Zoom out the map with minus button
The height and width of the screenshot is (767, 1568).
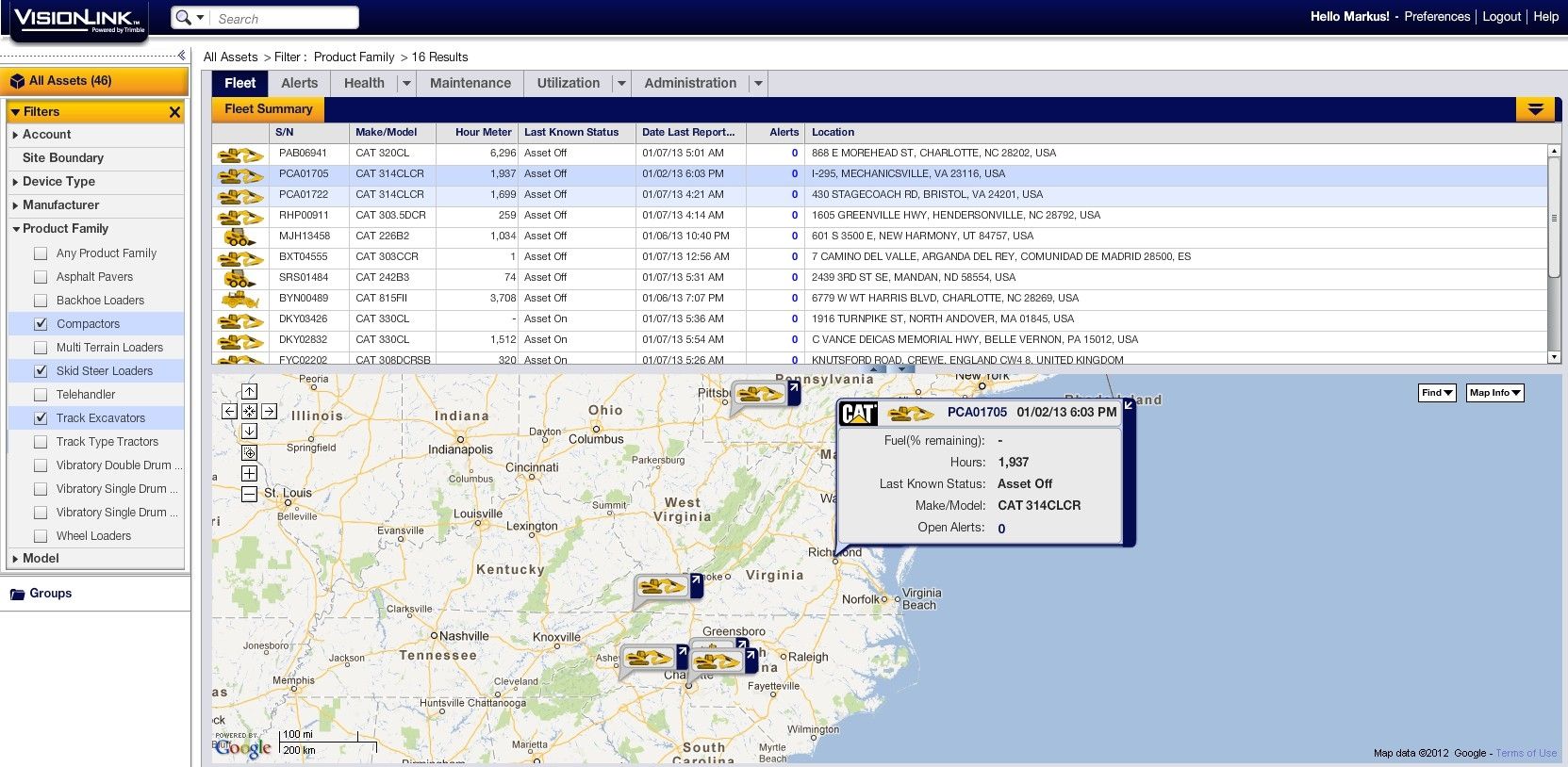[x=249, y=494]
